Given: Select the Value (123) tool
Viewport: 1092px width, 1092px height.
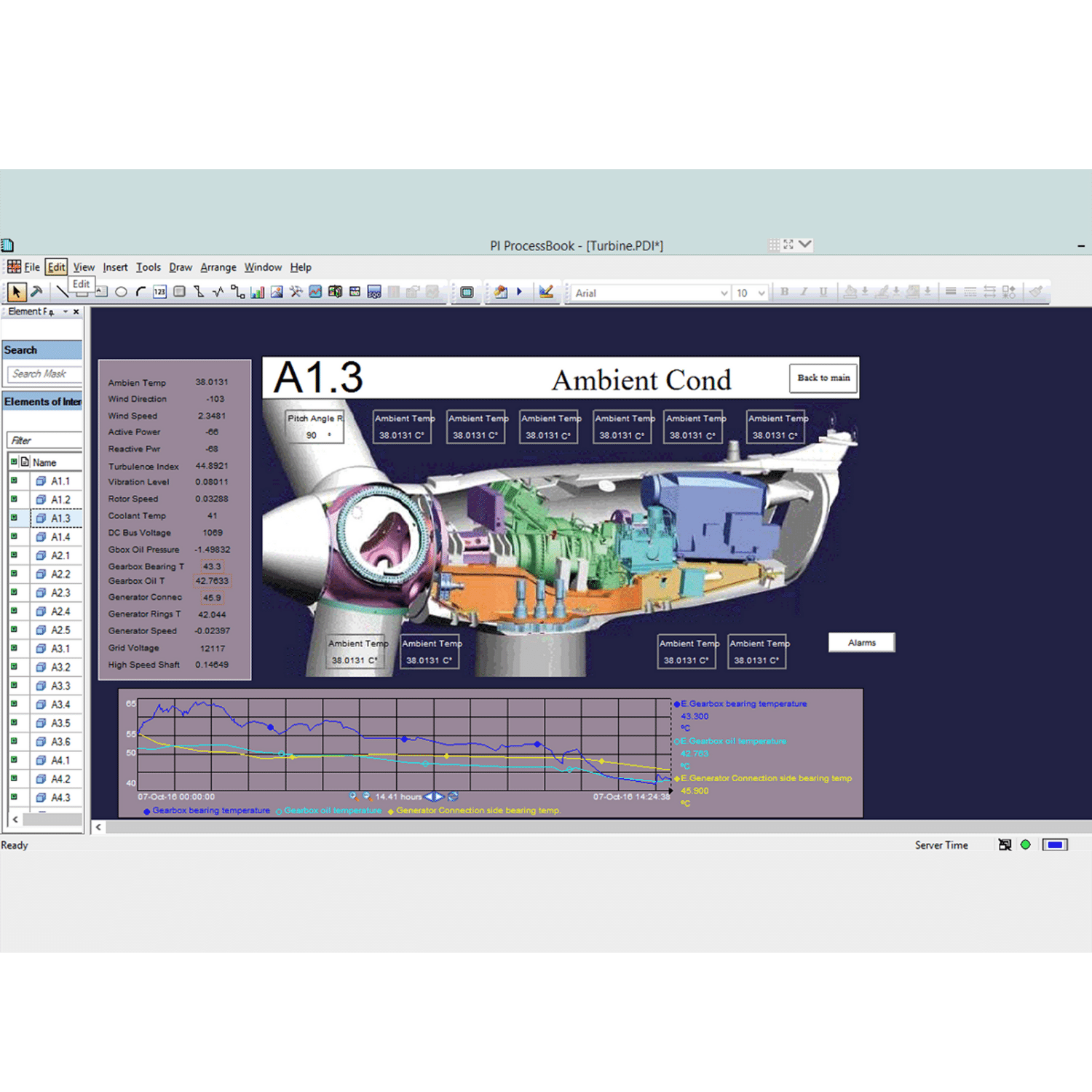Looking at the screenshot, I should [x=159, y=293].
